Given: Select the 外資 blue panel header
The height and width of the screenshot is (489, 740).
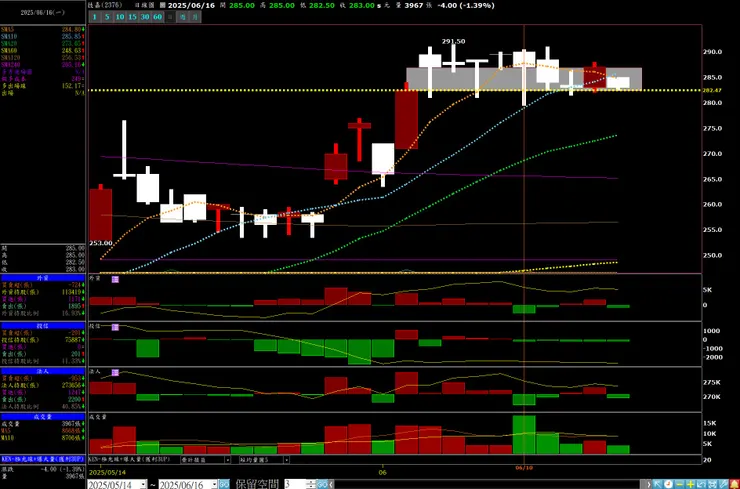Looking at the screenshot, I should [x=42, y=278].
